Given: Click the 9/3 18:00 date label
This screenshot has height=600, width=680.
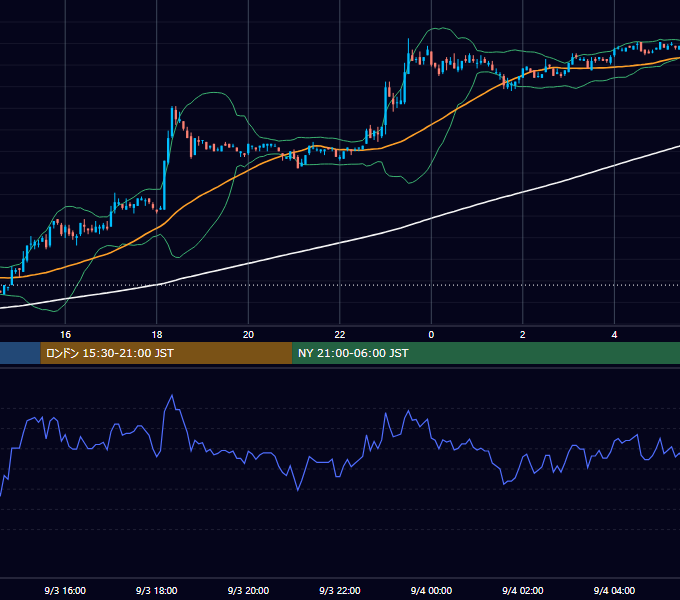Looking at the screenshot, I should (x=157, y=590).
